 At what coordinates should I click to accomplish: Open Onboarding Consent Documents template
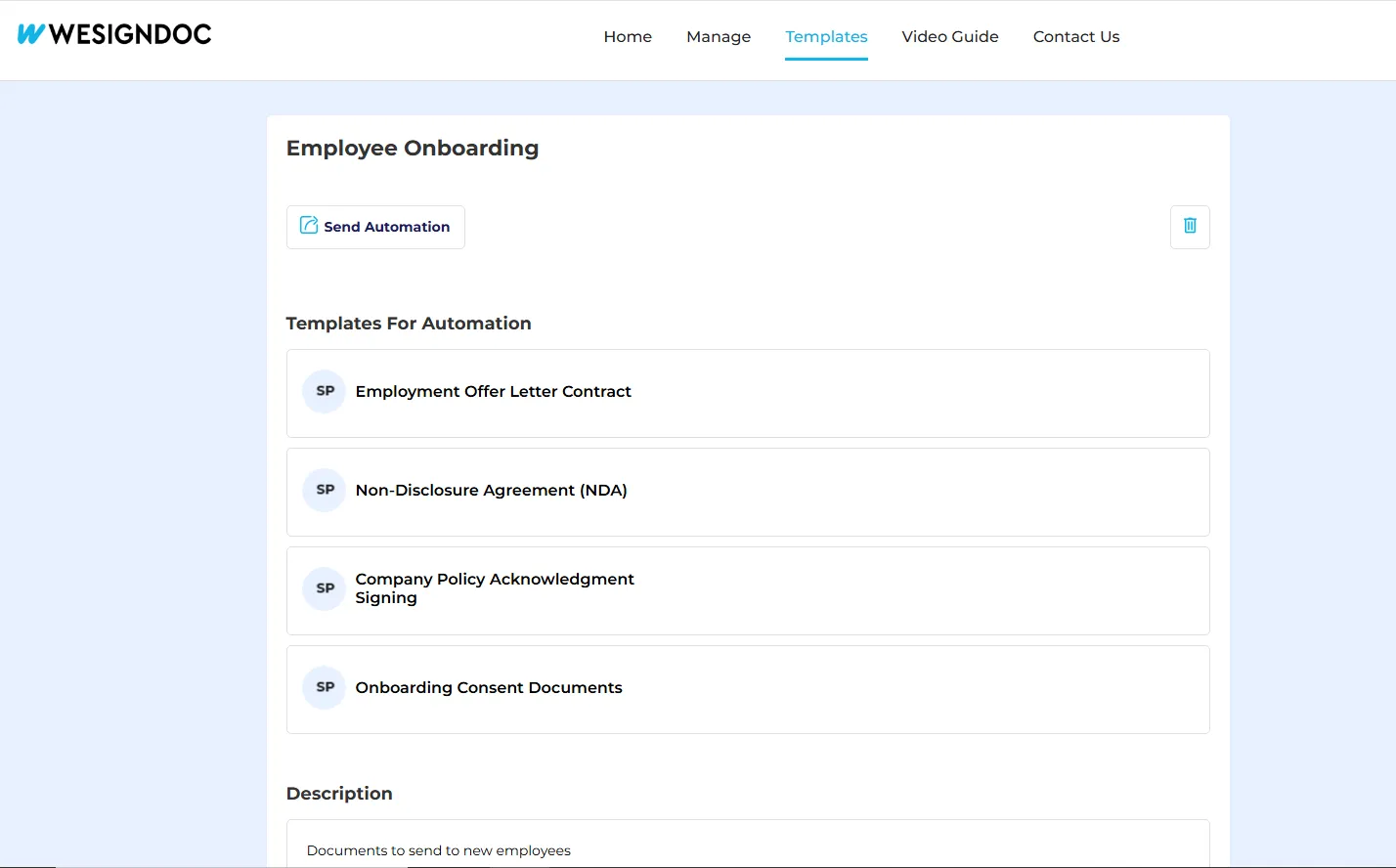click(488, 688)
